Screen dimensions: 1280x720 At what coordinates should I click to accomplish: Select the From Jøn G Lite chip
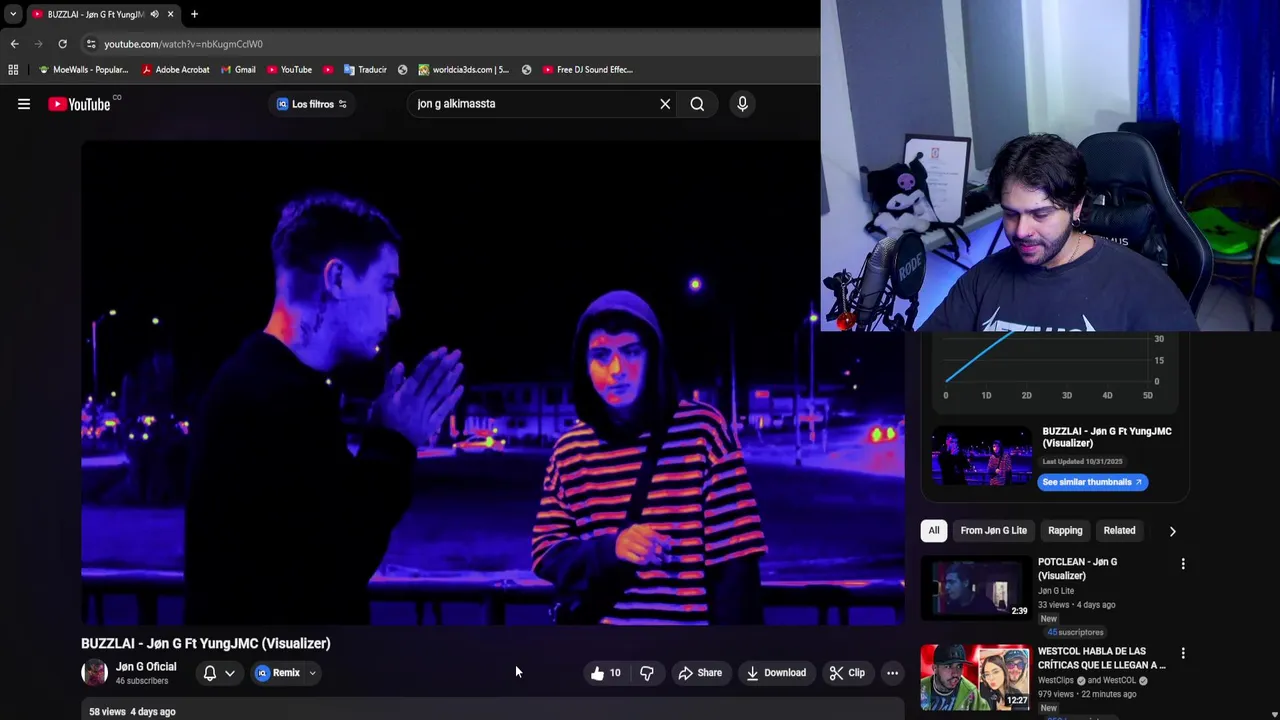pyautogui.click(x=993, y=531)
